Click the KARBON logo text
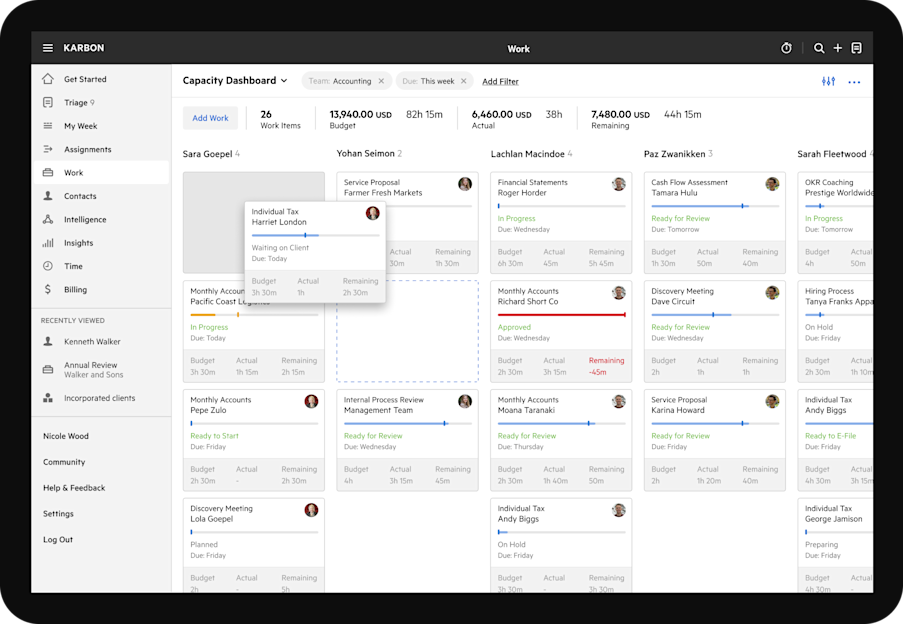The width and height of the screenshot is (903, 624). point(84,48)
